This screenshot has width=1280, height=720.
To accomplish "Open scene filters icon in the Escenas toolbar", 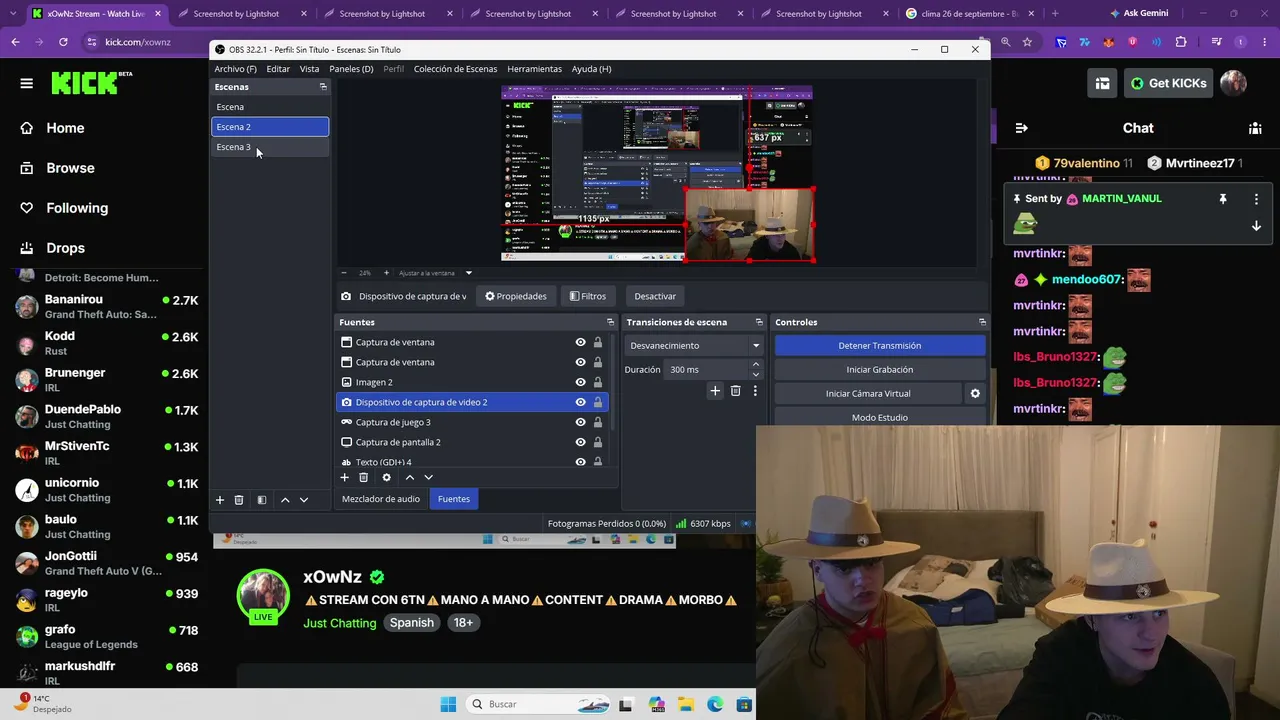I will [262, 500].
